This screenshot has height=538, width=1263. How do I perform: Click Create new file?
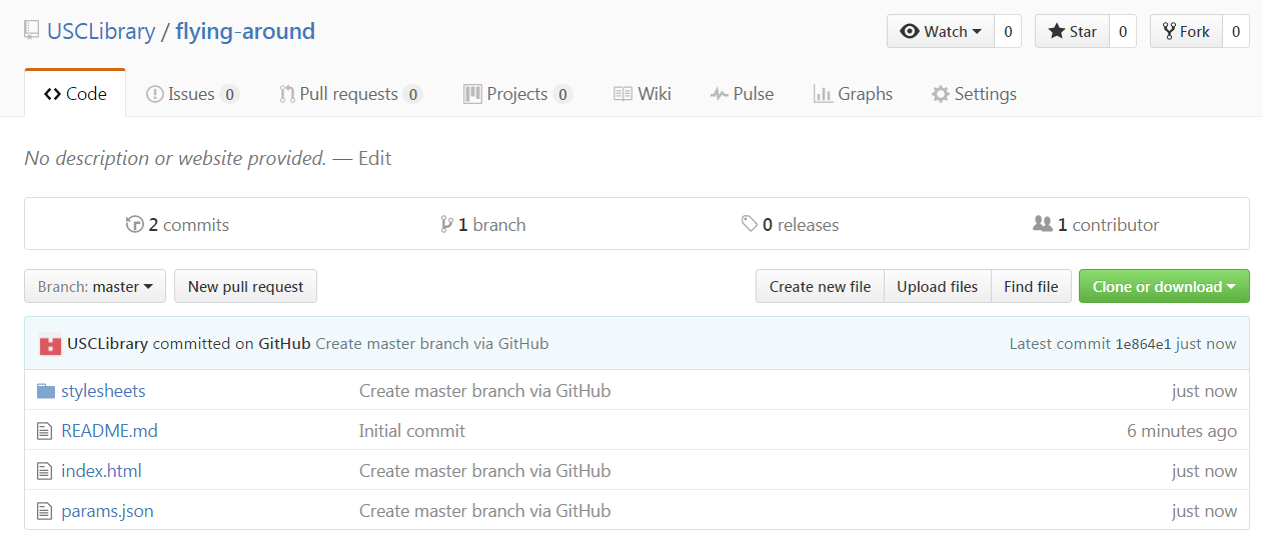tap(820, 286)
